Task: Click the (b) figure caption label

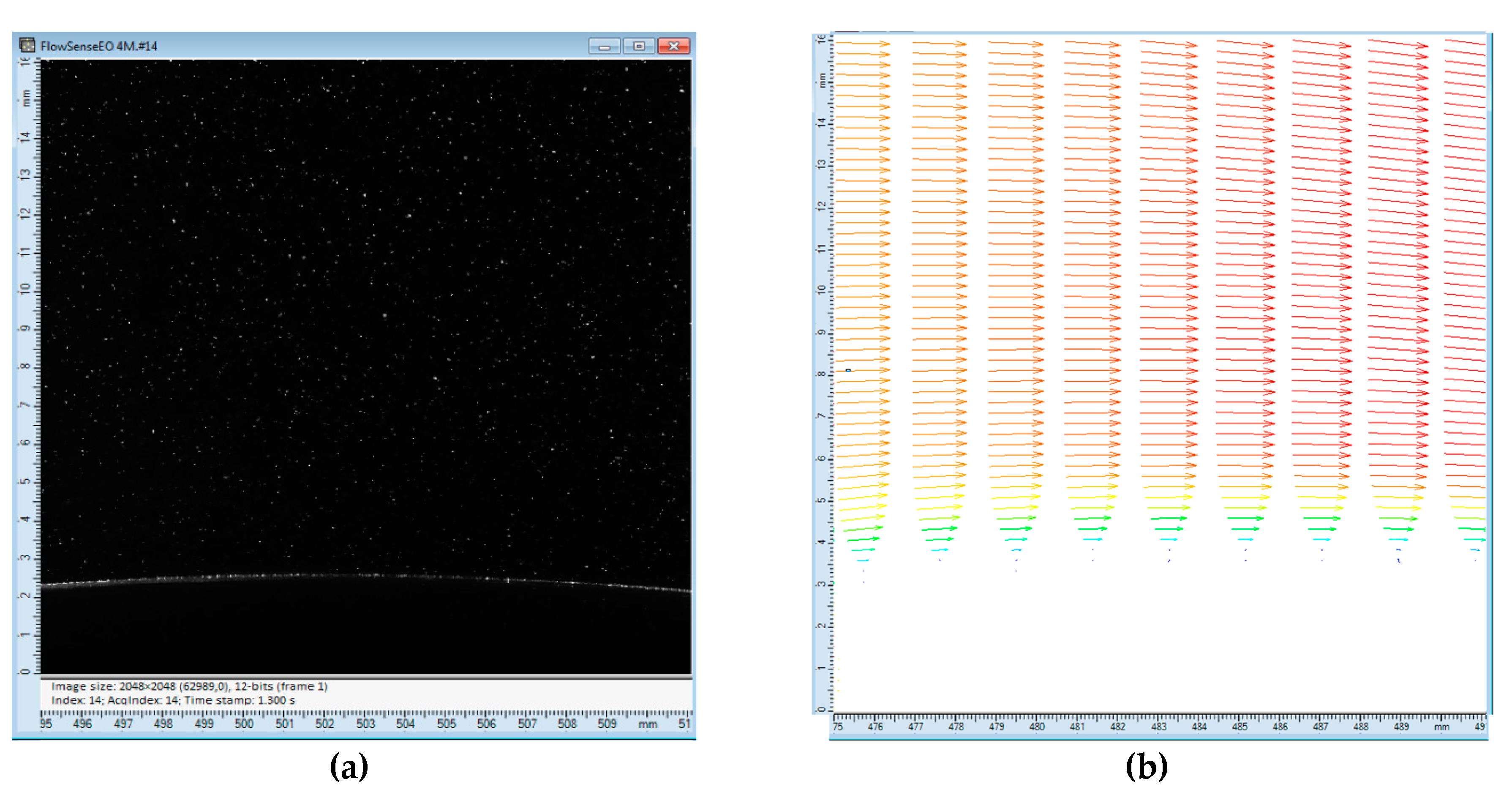Action: [1146, 766]
